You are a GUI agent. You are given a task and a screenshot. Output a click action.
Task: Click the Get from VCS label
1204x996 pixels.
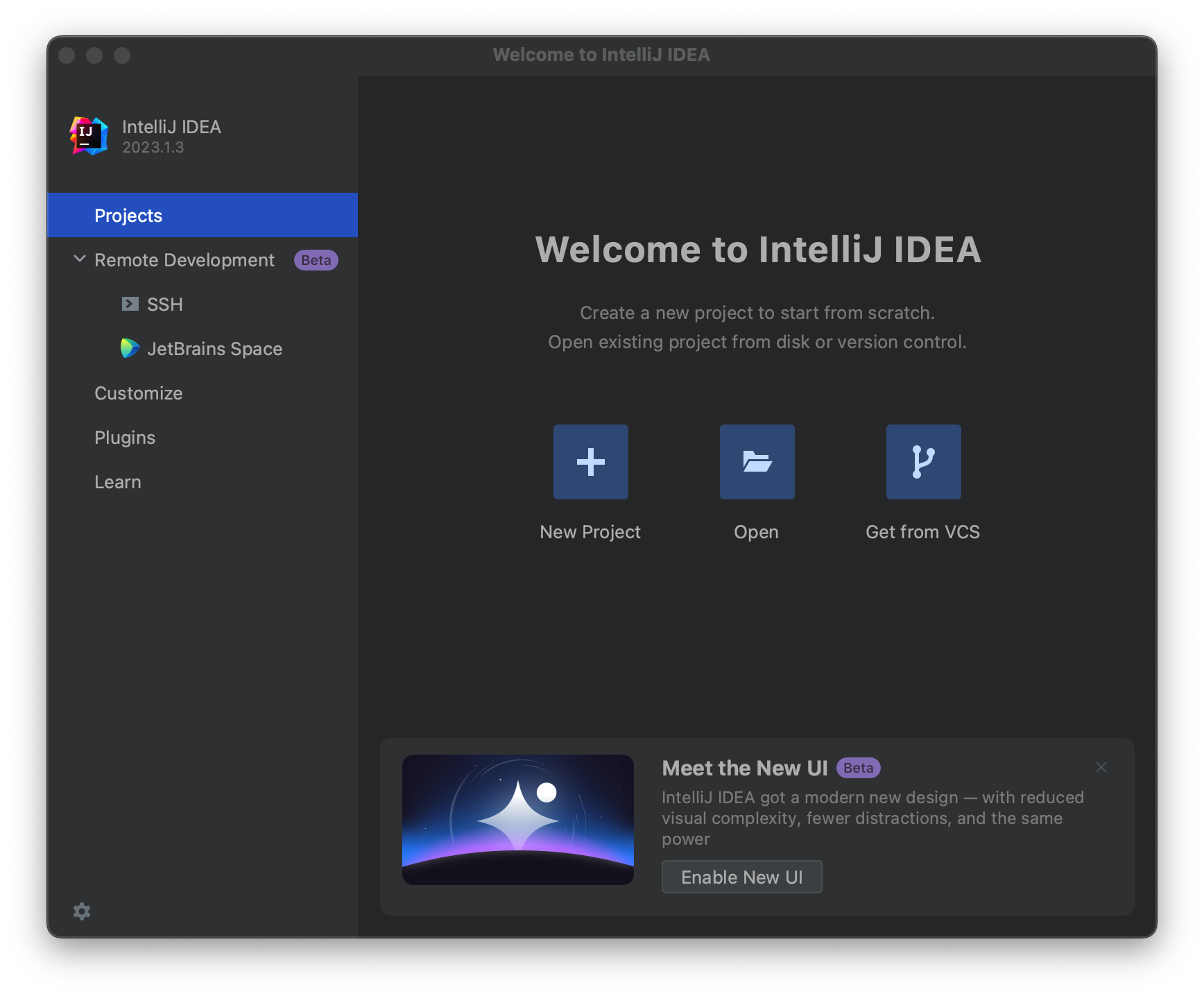[x=923, y=532]
